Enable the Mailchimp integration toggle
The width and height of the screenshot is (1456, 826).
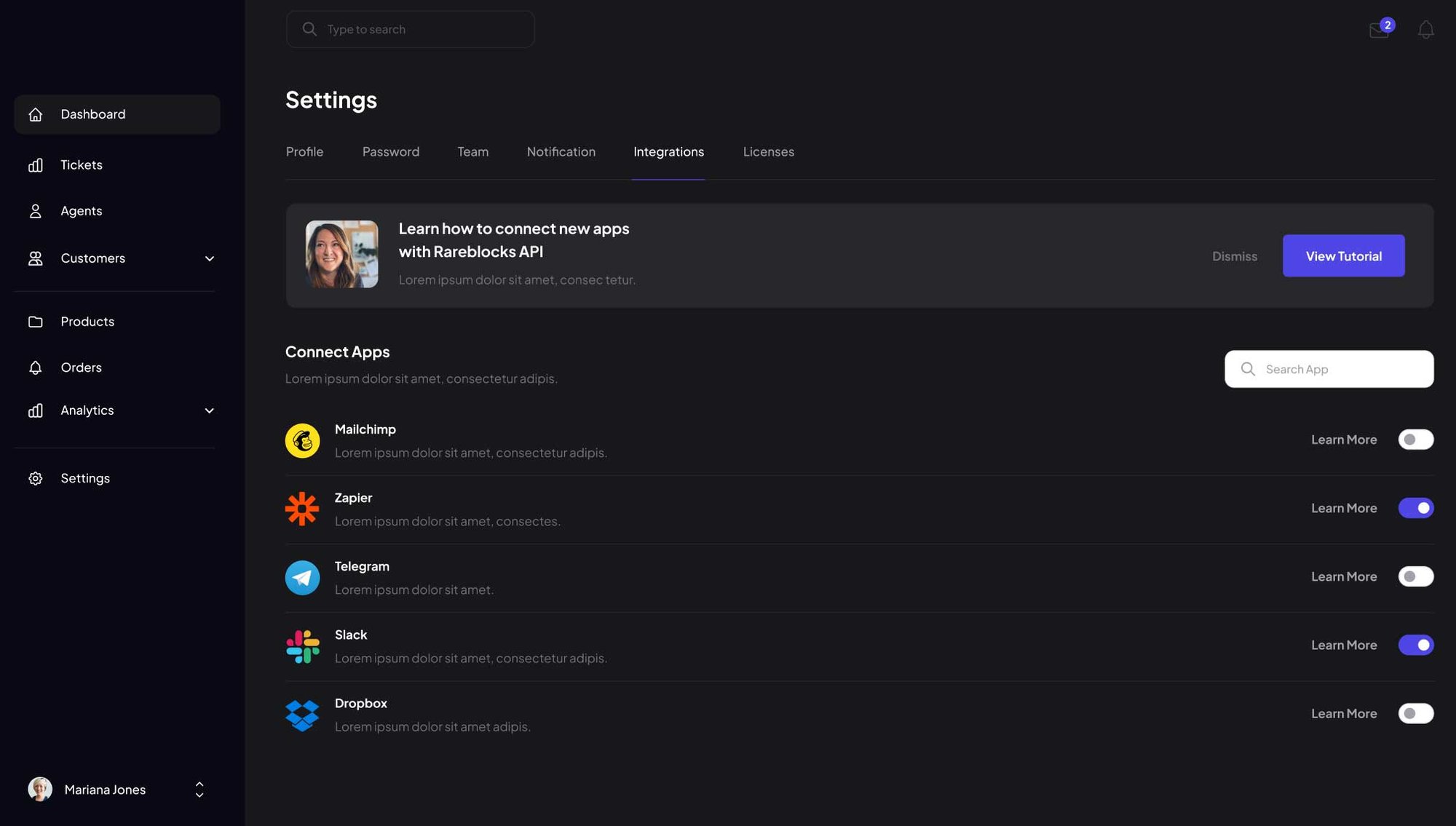tap(1415, 440)
